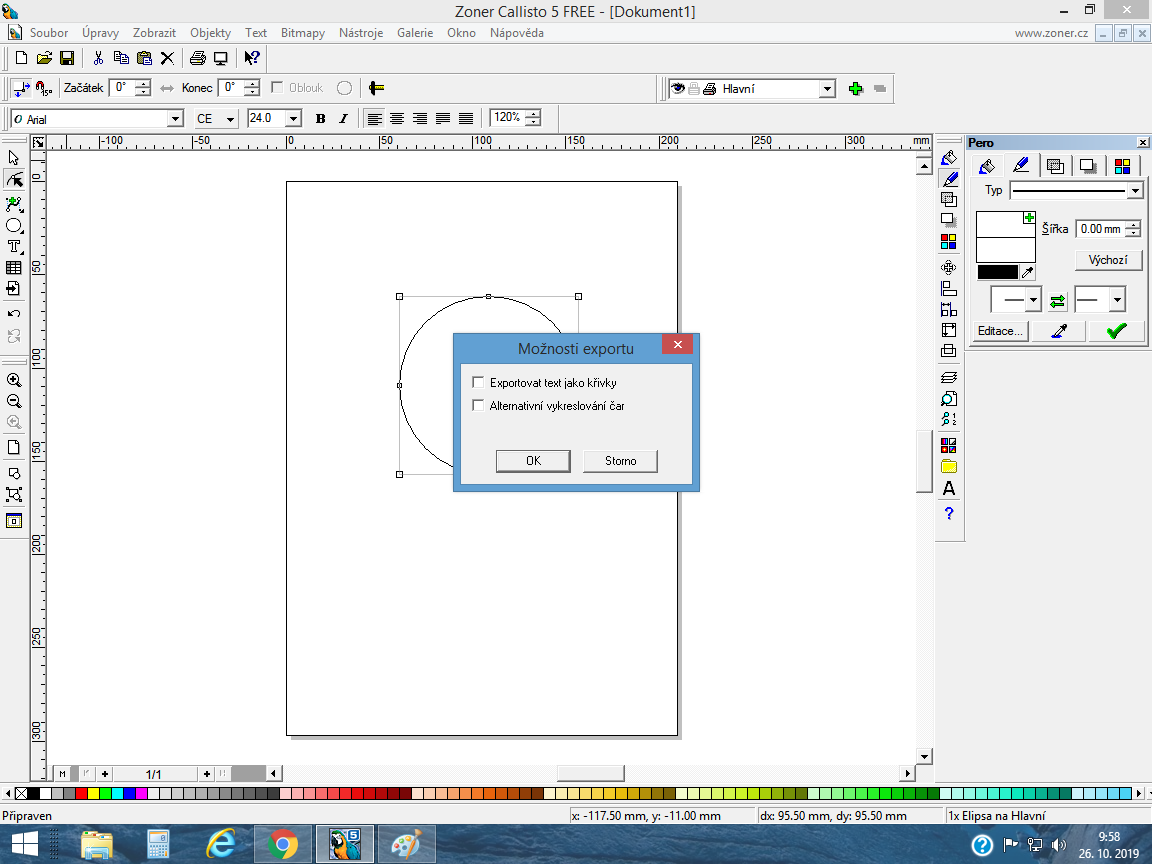This screenshot has height=864, width=1152.
Task: Enable Exportovat text jako křivky checkbox
Action: tap(478, 383)
